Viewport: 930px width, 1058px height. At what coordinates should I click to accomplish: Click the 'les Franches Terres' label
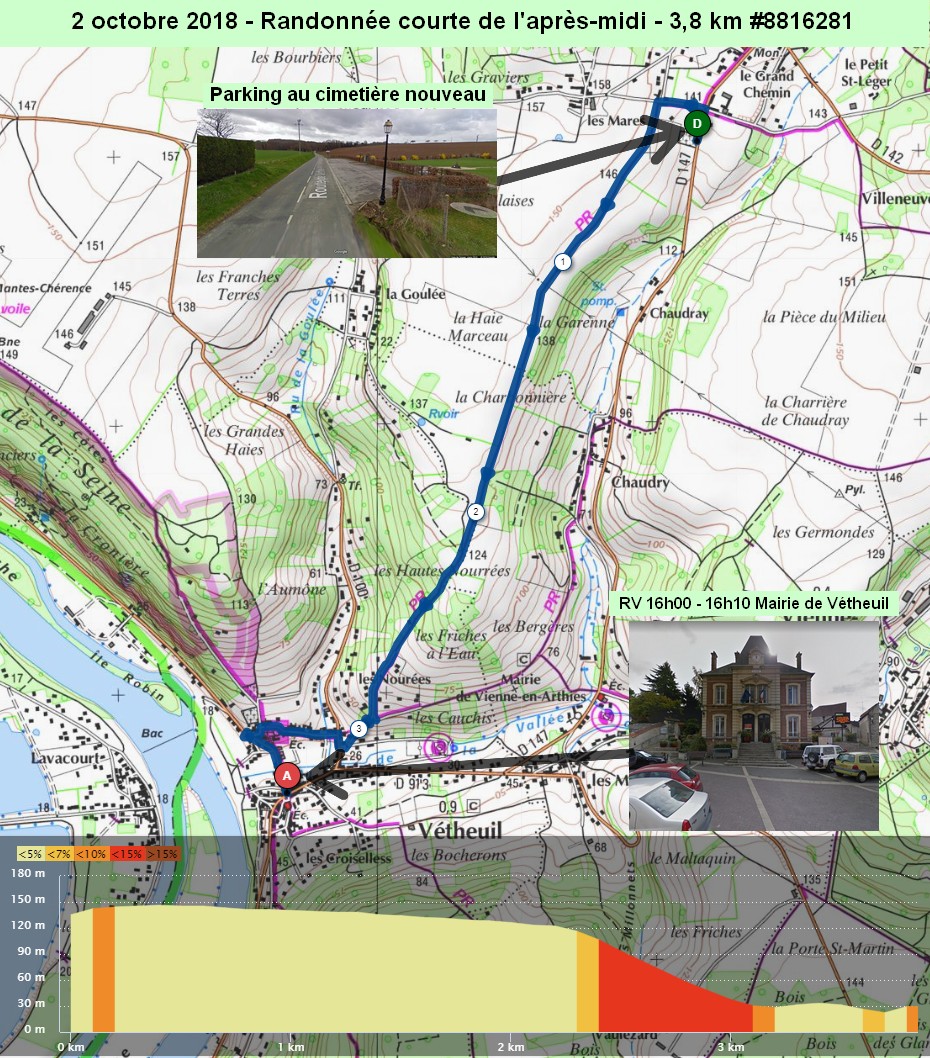pyautogui.click(x=238, y=285)
